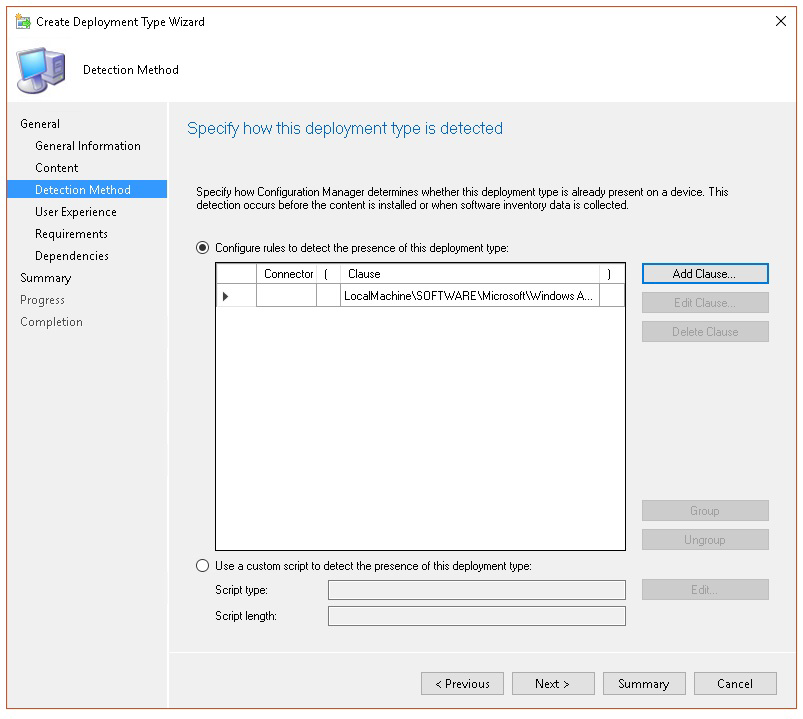
Task: Click the computer icon beside Detection Method header
Action: pyautogui.click(x=41, y=70)
